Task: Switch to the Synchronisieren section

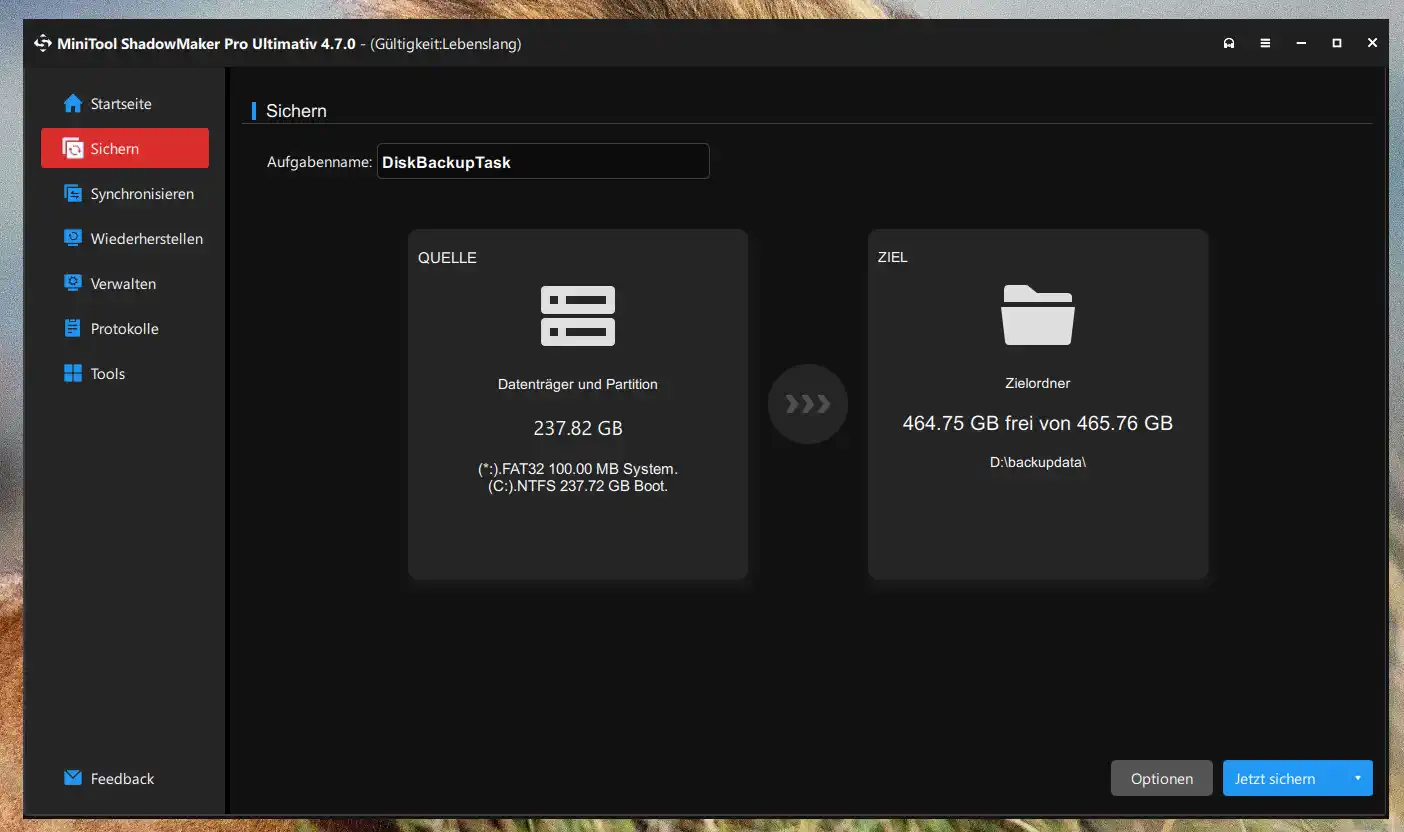Action: 125,194
